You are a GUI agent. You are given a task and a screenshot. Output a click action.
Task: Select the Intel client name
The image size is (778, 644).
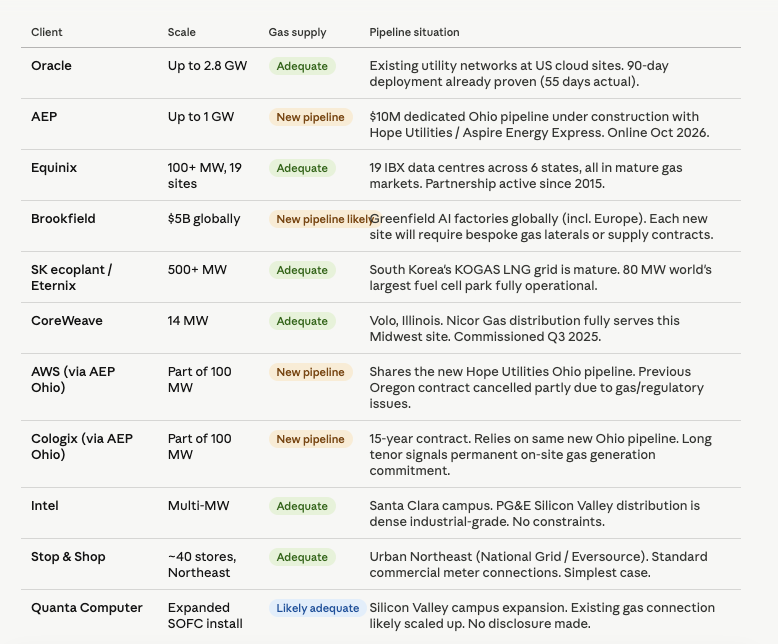(45, 506)
